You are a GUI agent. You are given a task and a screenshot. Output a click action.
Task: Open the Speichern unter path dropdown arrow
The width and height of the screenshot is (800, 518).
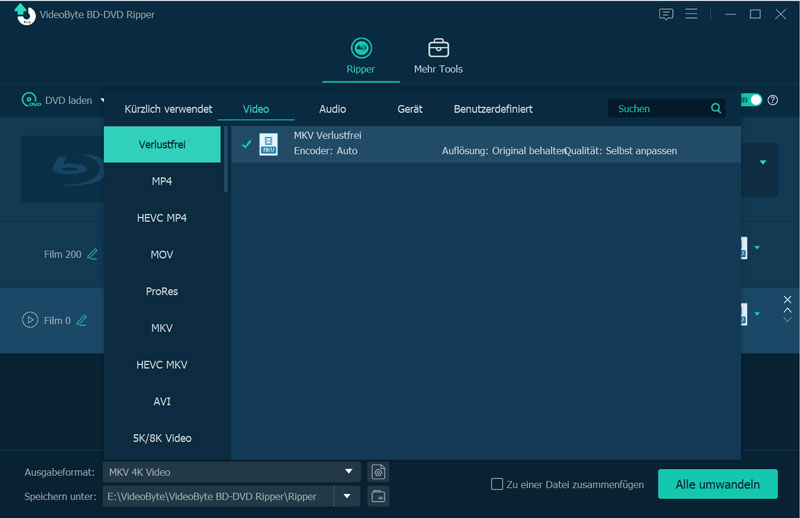(347, 496)
